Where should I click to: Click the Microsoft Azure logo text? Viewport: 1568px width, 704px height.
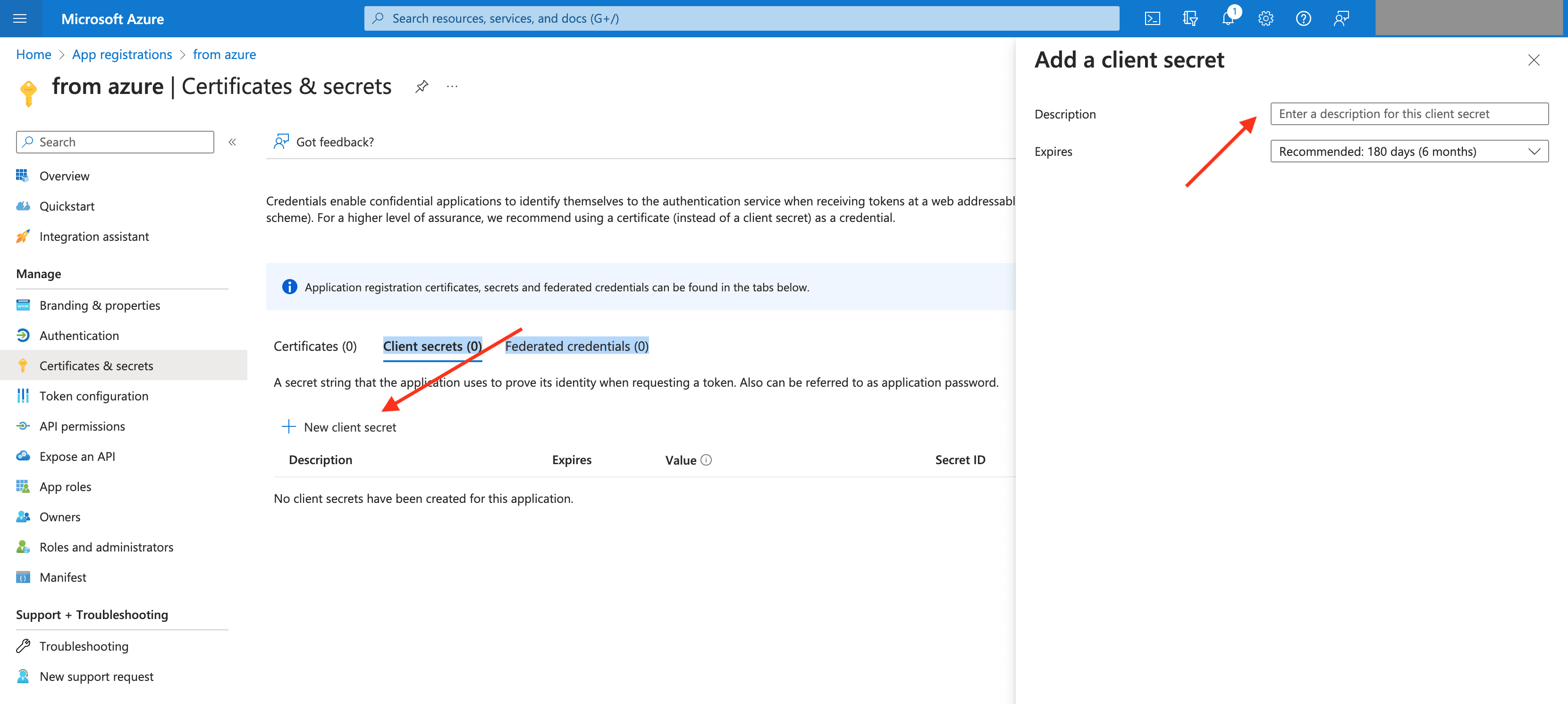point(113,18)
